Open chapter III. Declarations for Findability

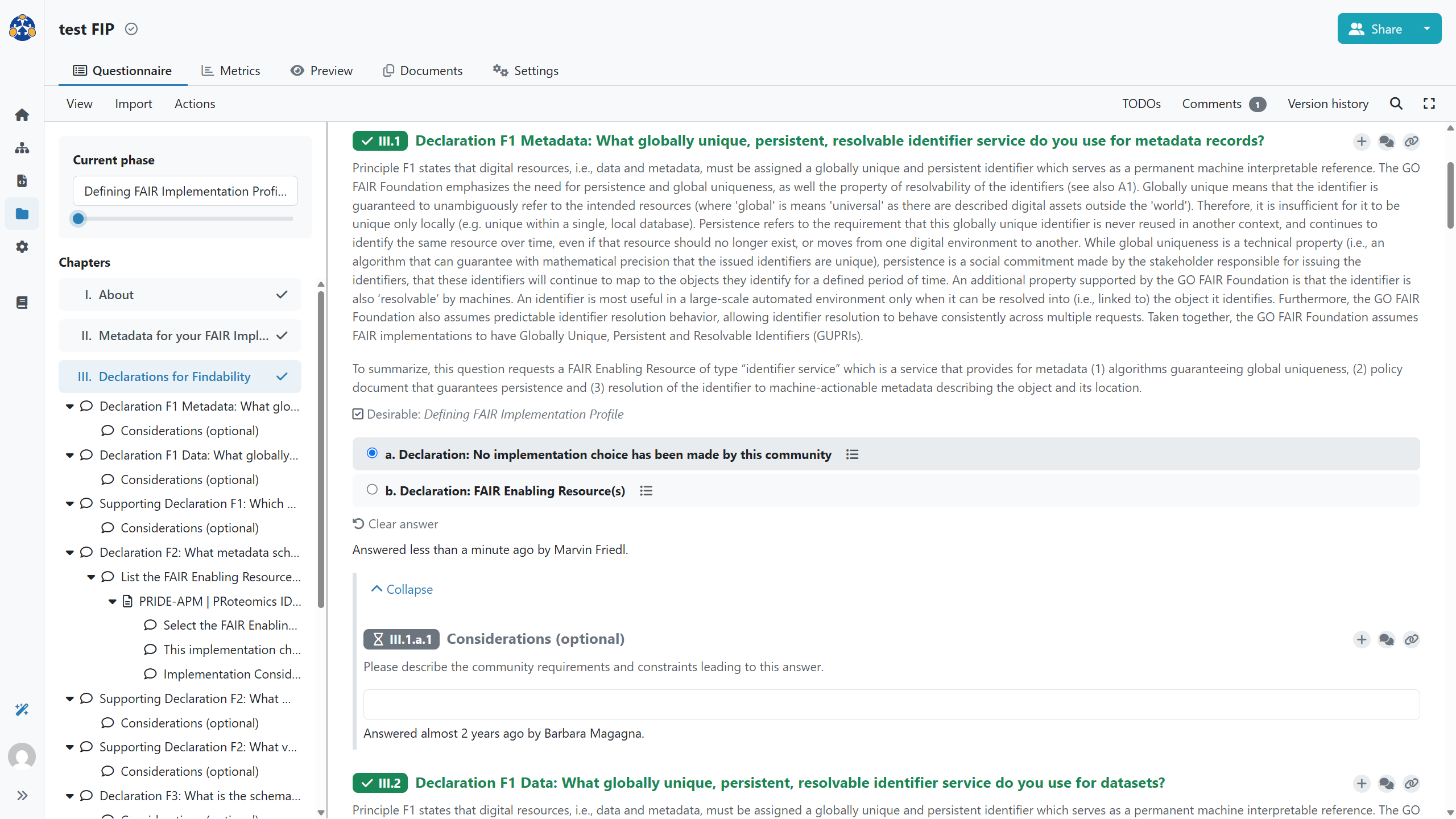(x=180, y=377)
